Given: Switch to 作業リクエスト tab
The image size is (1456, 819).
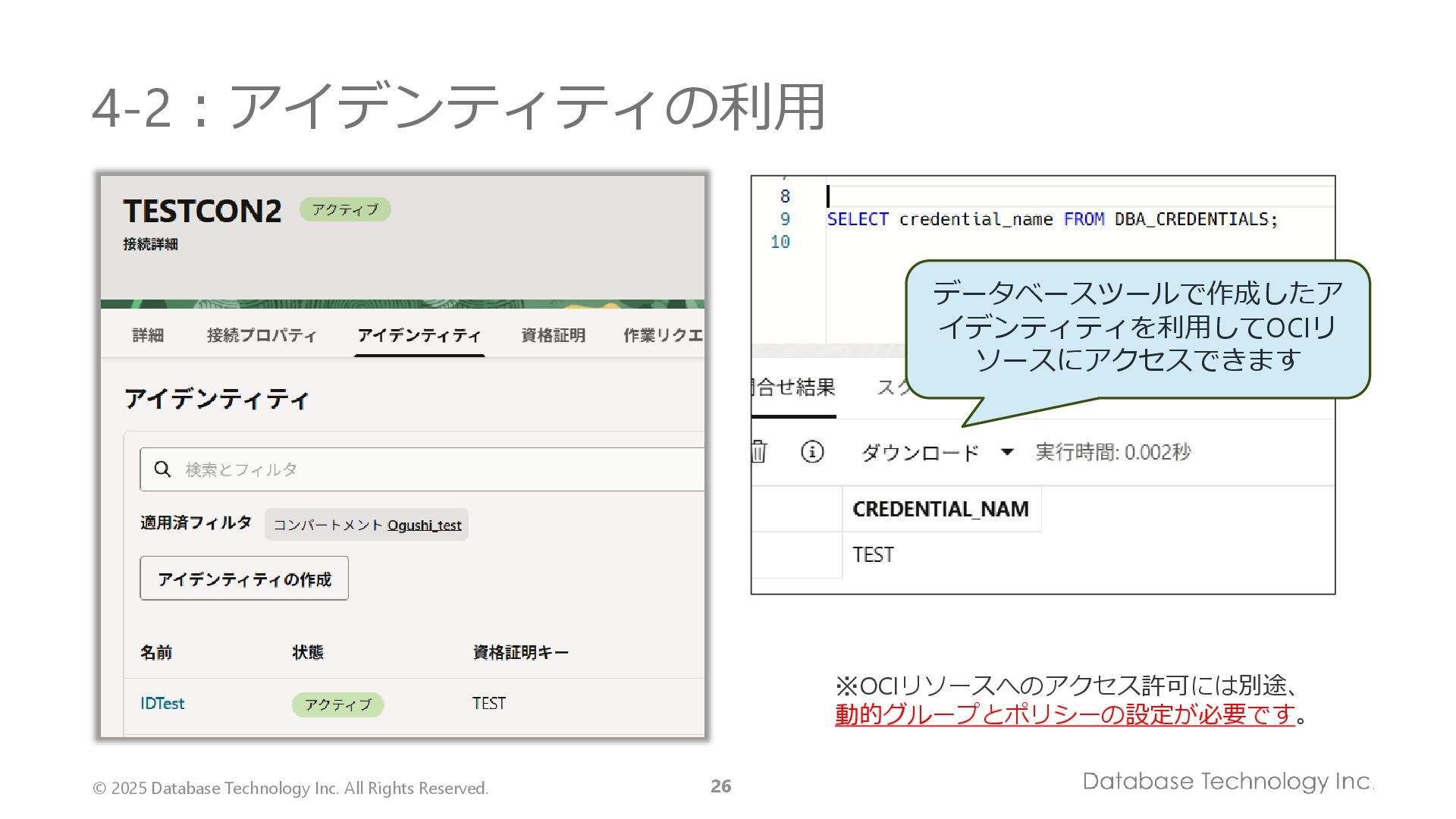Looking at the screenshot, I should [x=663, y=335].
